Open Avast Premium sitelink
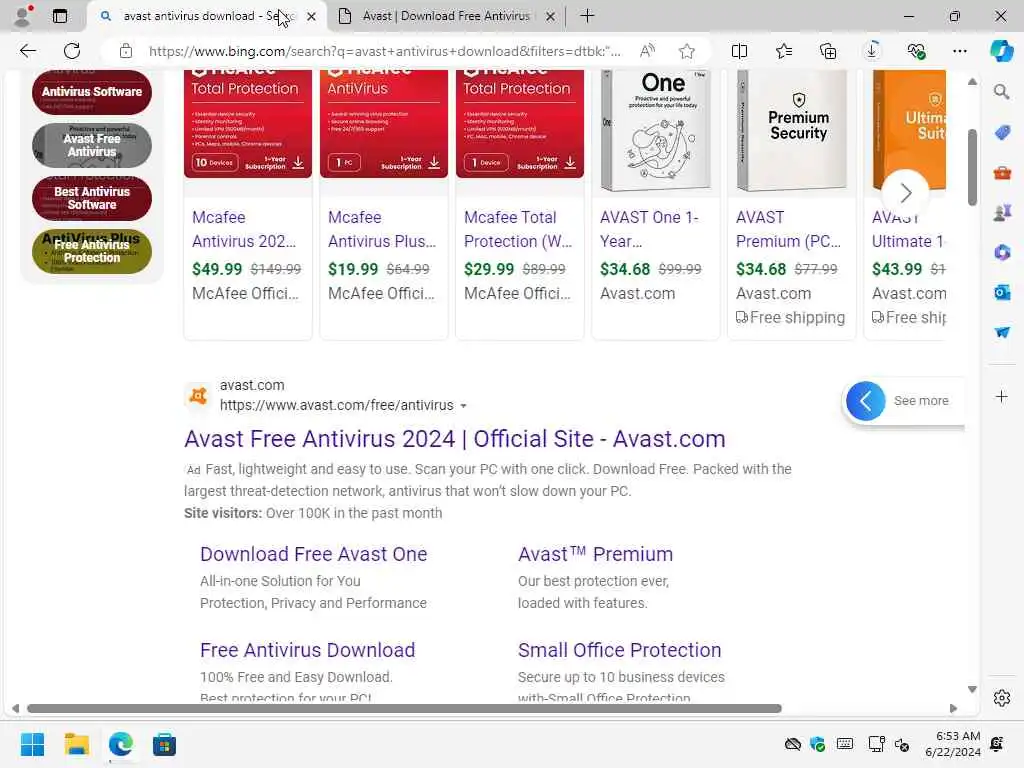Viewport: 1024px width, 768px height. point(595,554)
